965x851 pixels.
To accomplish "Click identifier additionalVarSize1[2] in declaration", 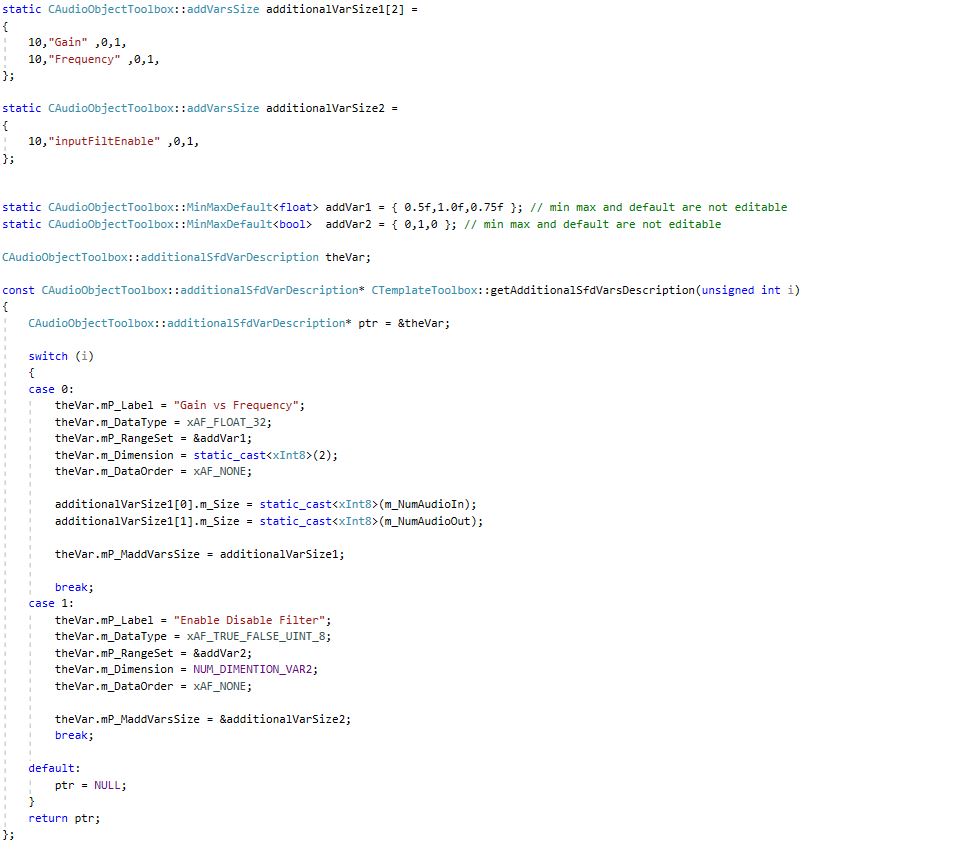I will [x=335, y=10].
